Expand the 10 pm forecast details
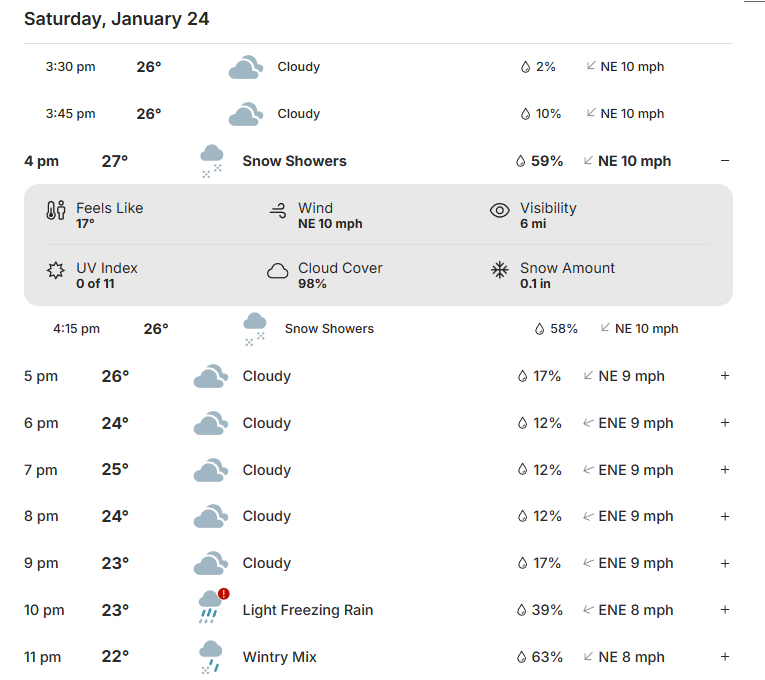The height and width of the screenshot is (680, 765). (725, 610)
